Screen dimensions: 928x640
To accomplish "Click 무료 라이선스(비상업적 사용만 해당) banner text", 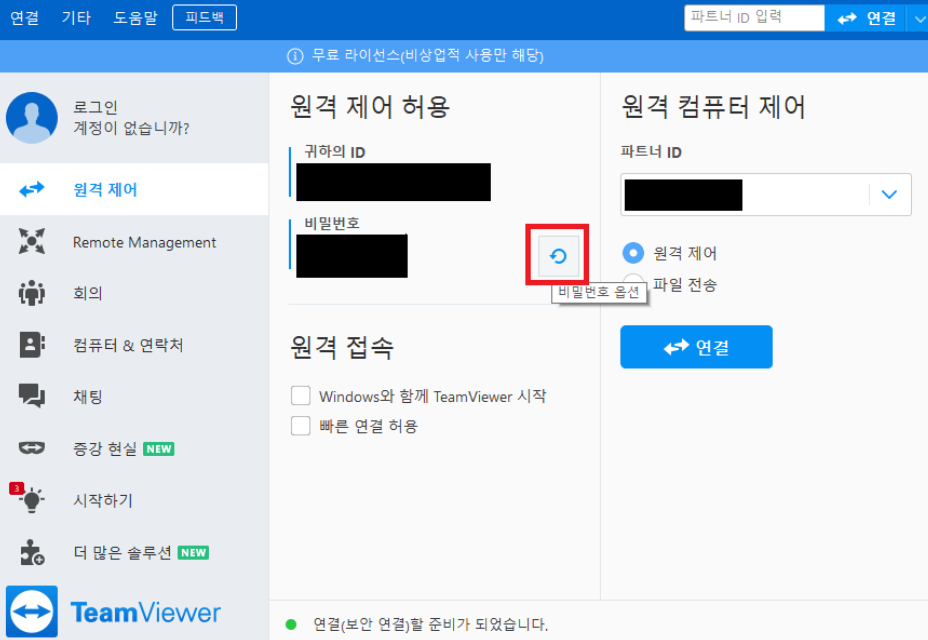I will (427, 56).
